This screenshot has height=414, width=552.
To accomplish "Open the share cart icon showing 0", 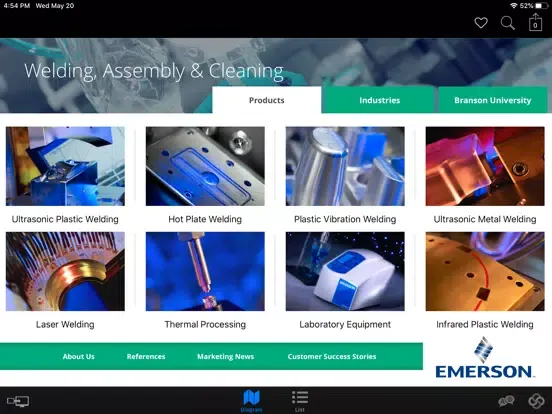I will [x=535, y=22].
